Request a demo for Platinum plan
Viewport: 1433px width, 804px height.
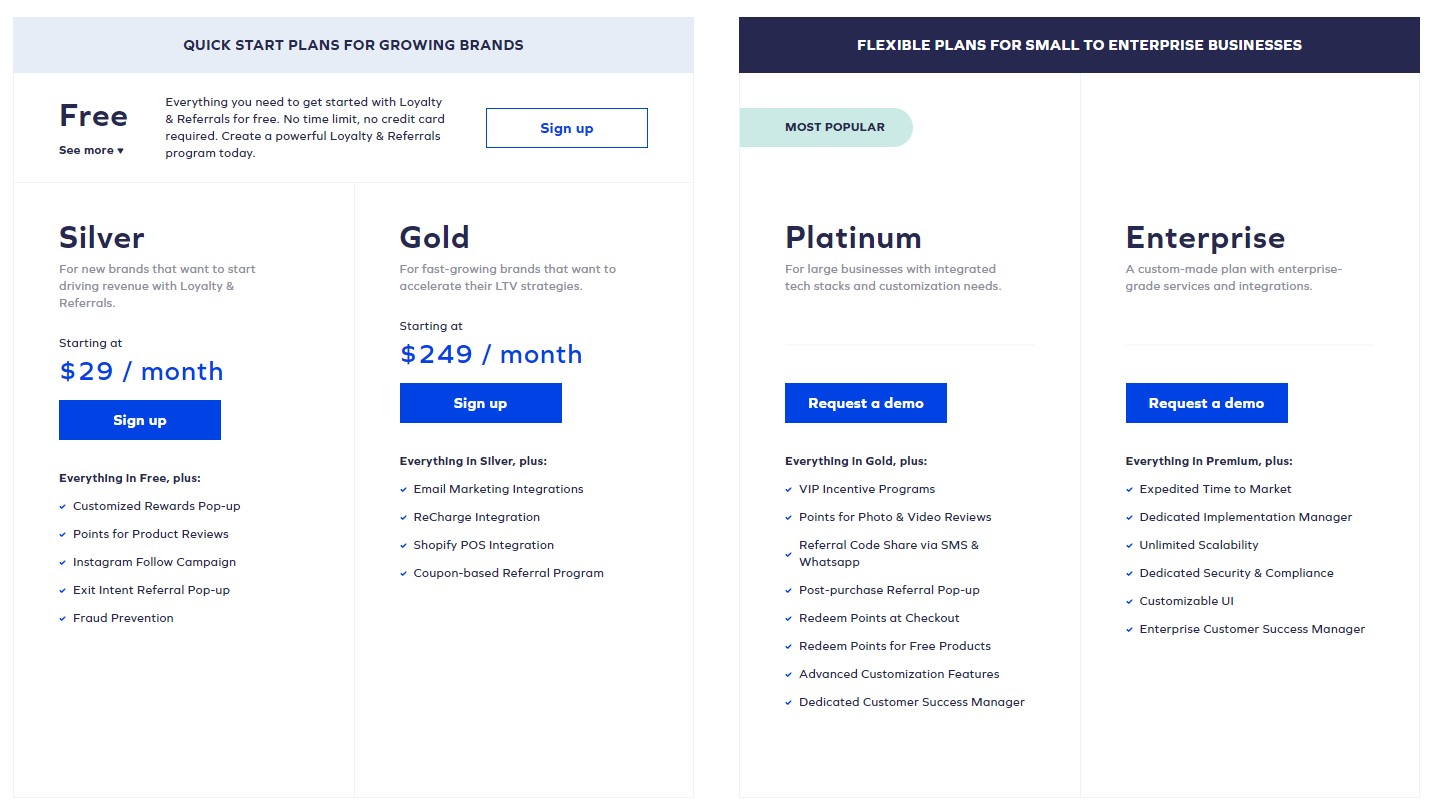click(x=865, y=403)
